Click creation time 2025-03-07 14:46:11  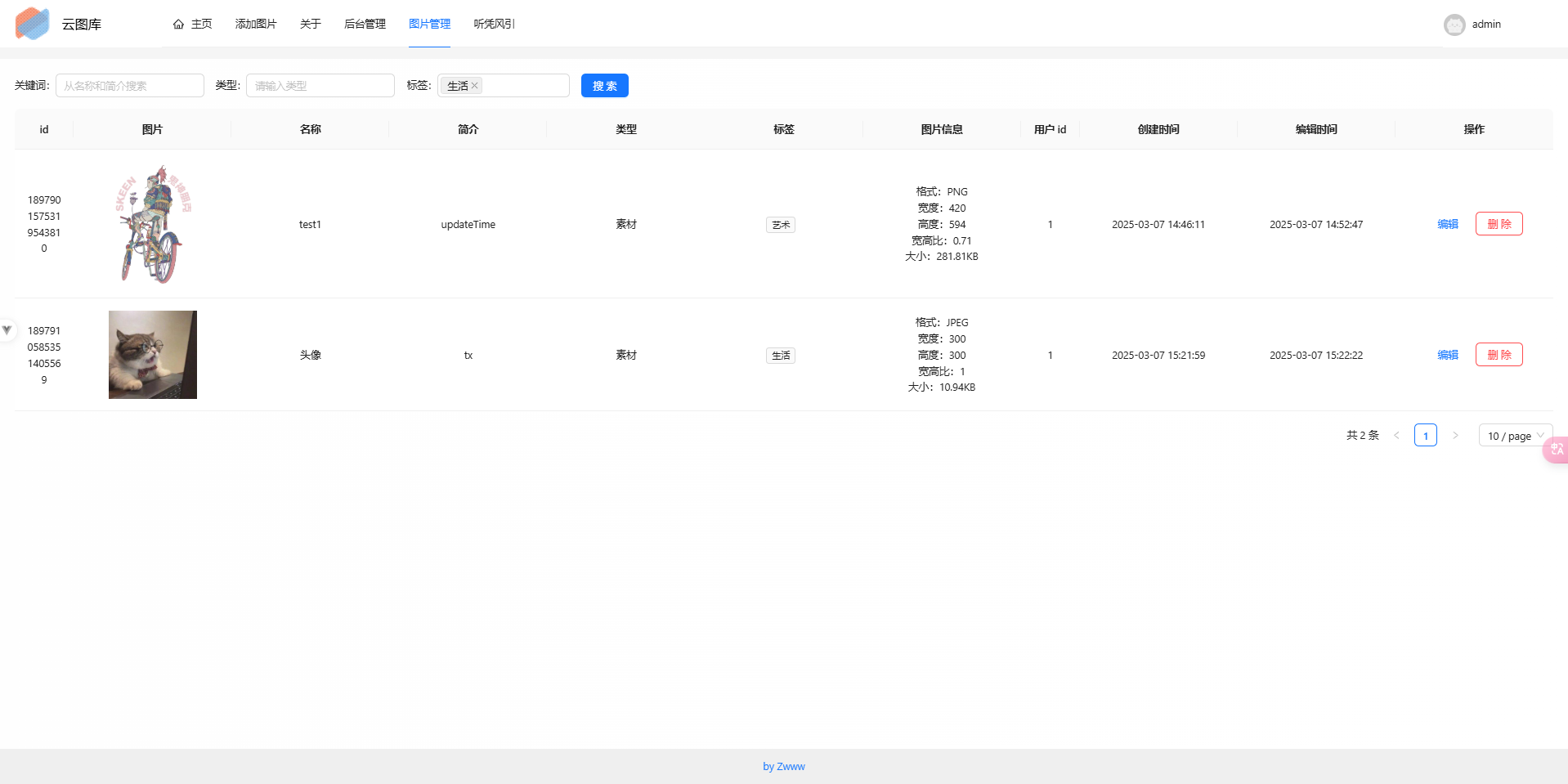pyautogui.click(x=1158, y=224)
